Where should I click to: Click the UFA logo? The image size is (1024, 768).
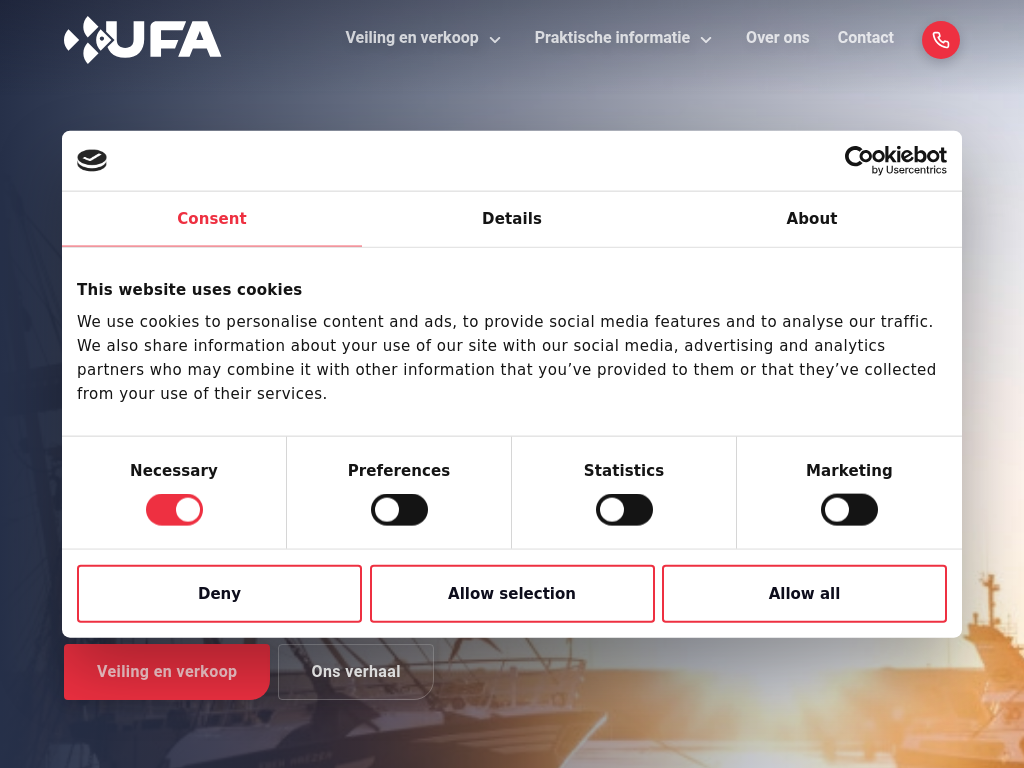click(x=143, y=40)
